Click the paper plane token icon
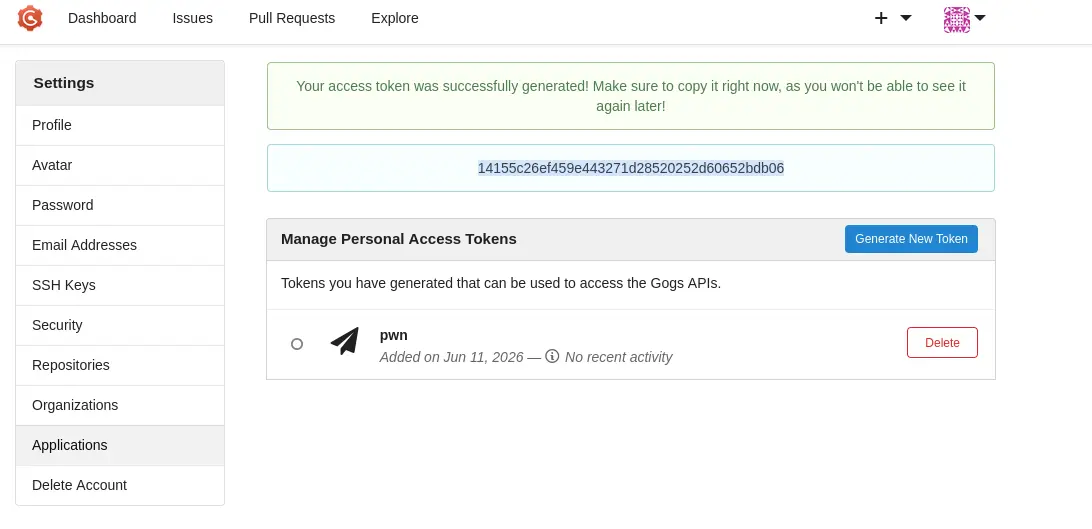 tap(345, 341)
